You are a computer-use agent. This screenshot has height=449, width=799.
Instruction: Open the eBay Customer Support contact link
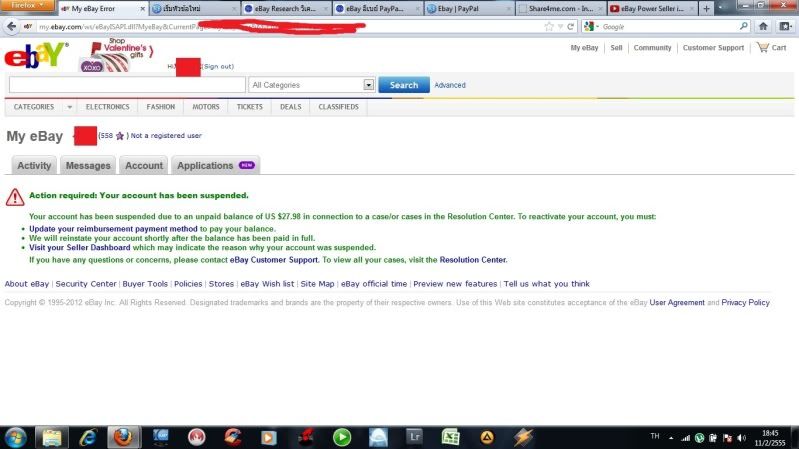click(274, 260)
